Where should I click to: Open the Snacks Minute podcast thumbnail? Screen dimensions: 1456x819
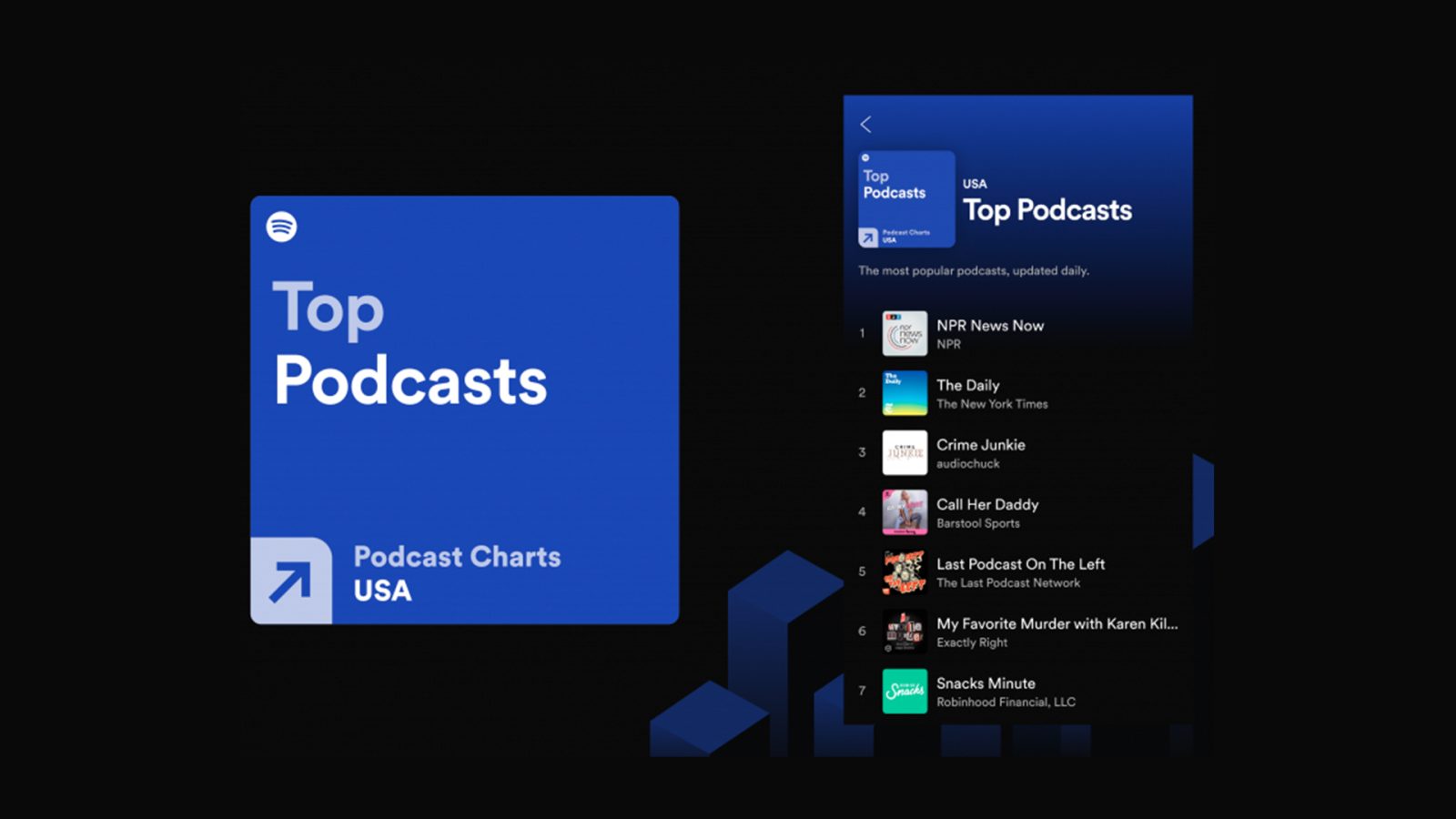(x=904, y=693)
